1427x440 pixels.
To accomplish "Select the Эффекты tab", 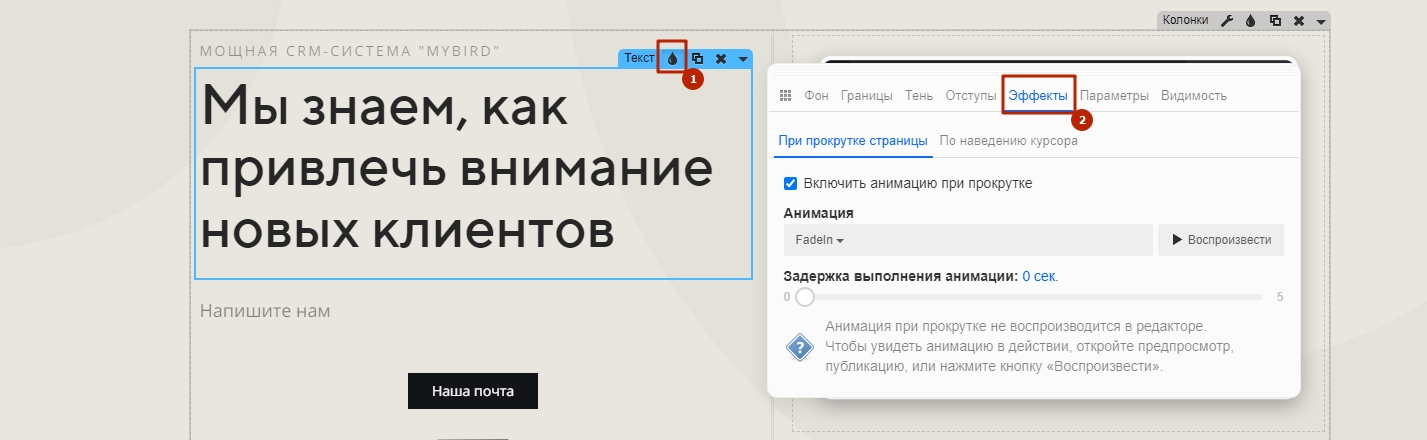I will click(1038, 96).
